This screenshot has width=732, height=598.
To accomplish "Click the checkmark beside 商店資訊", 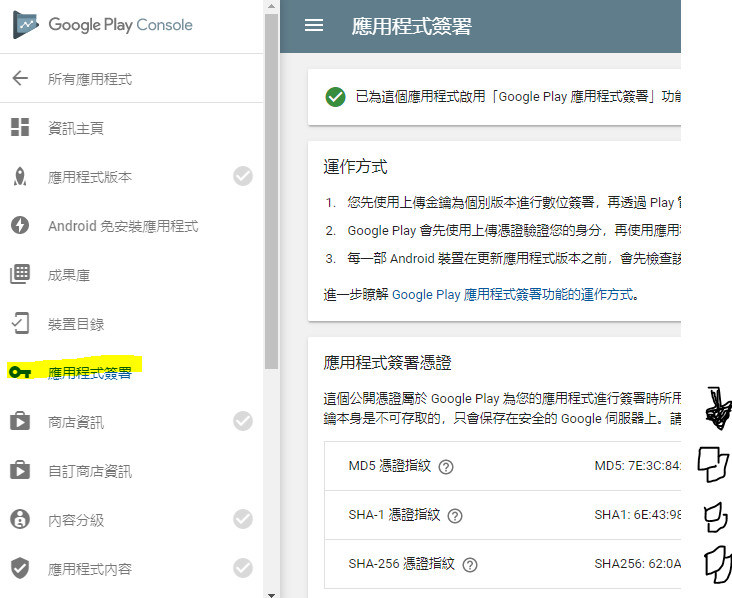I will click(242, 422).
